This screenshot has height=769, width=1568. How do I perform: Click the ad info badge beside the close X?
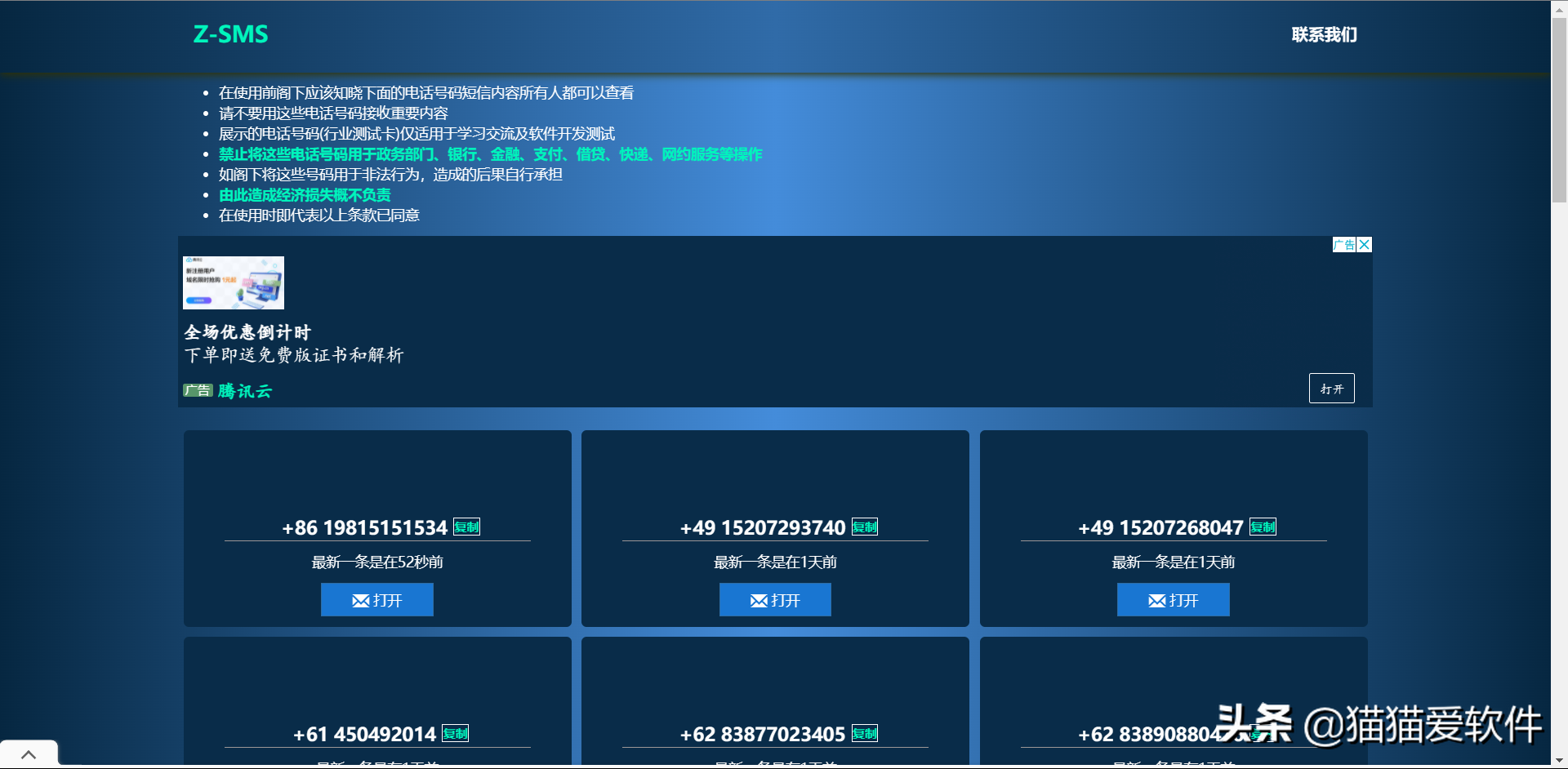point(1344,245)
